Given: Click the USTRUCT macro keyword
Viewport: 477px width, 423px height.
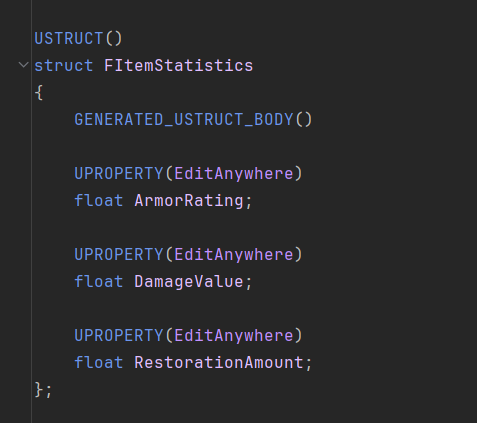Looking at the screenshot, I should (x=69, y=38).
